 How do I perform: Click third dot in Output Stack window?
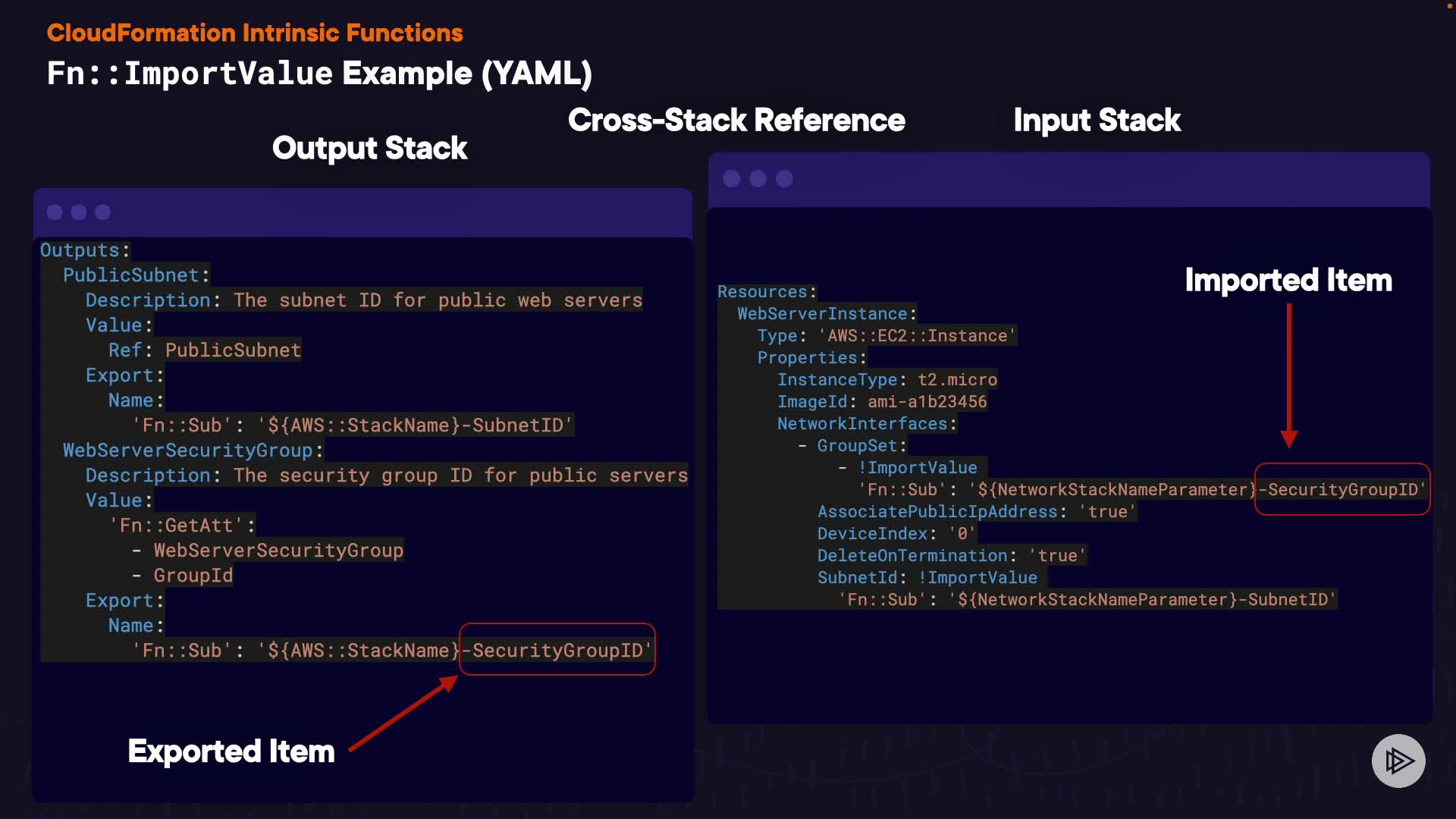(x=103, y=212)
